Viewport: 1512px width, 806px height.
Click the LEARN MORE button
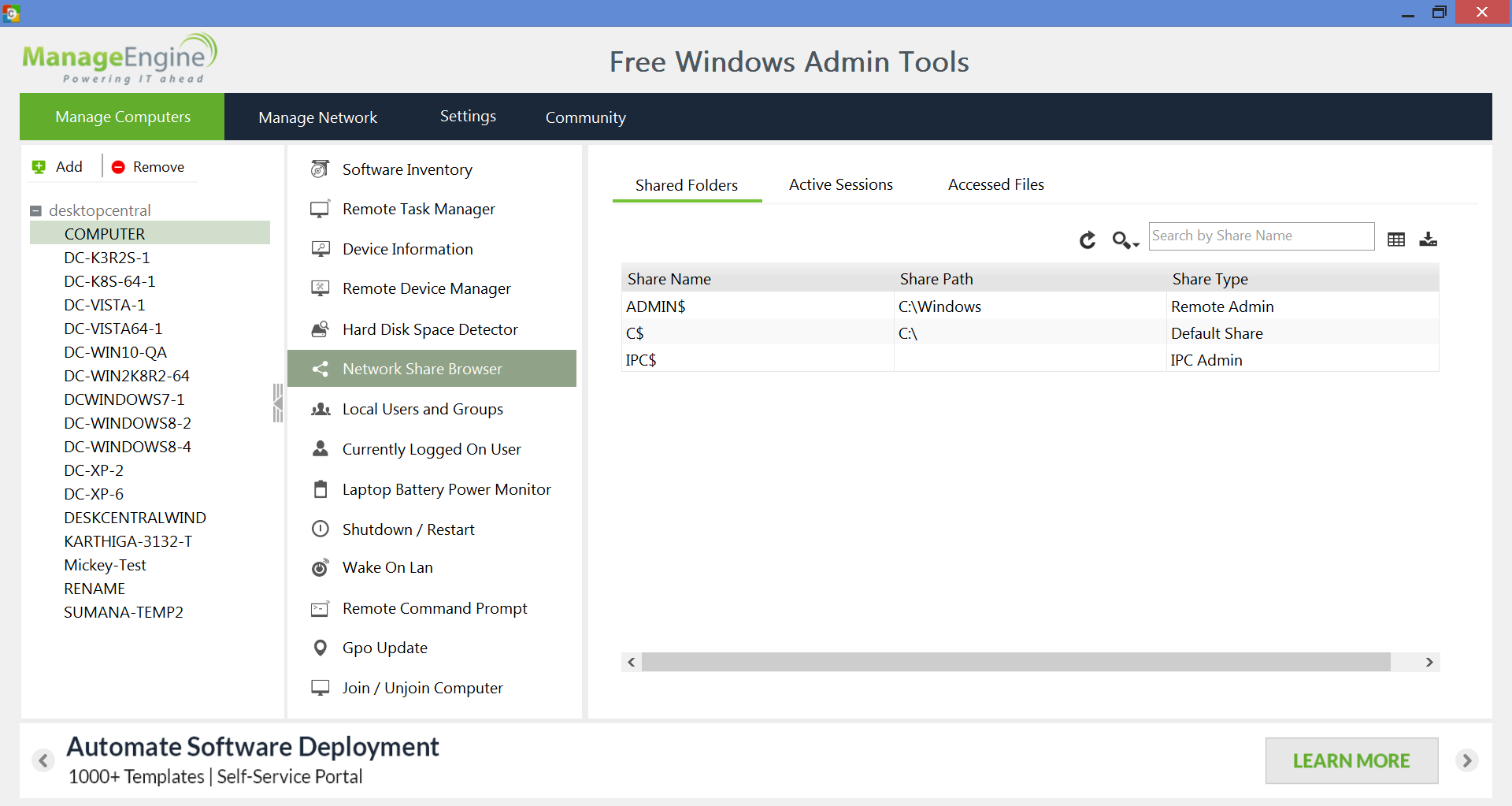coord(1351,760)
